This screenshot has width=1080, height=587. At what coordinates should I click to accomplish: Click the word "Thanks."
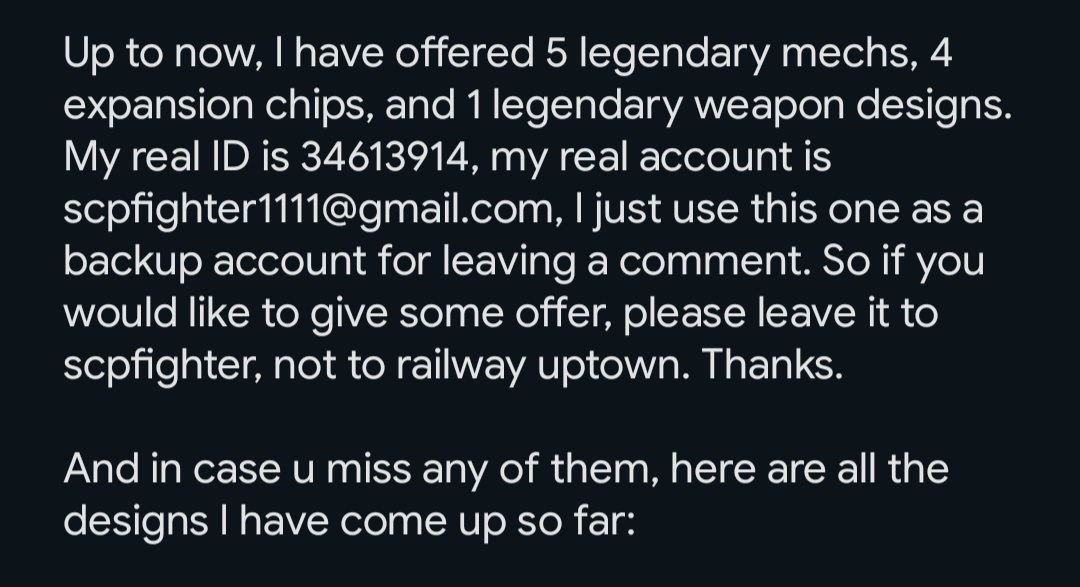click(772, 364)
